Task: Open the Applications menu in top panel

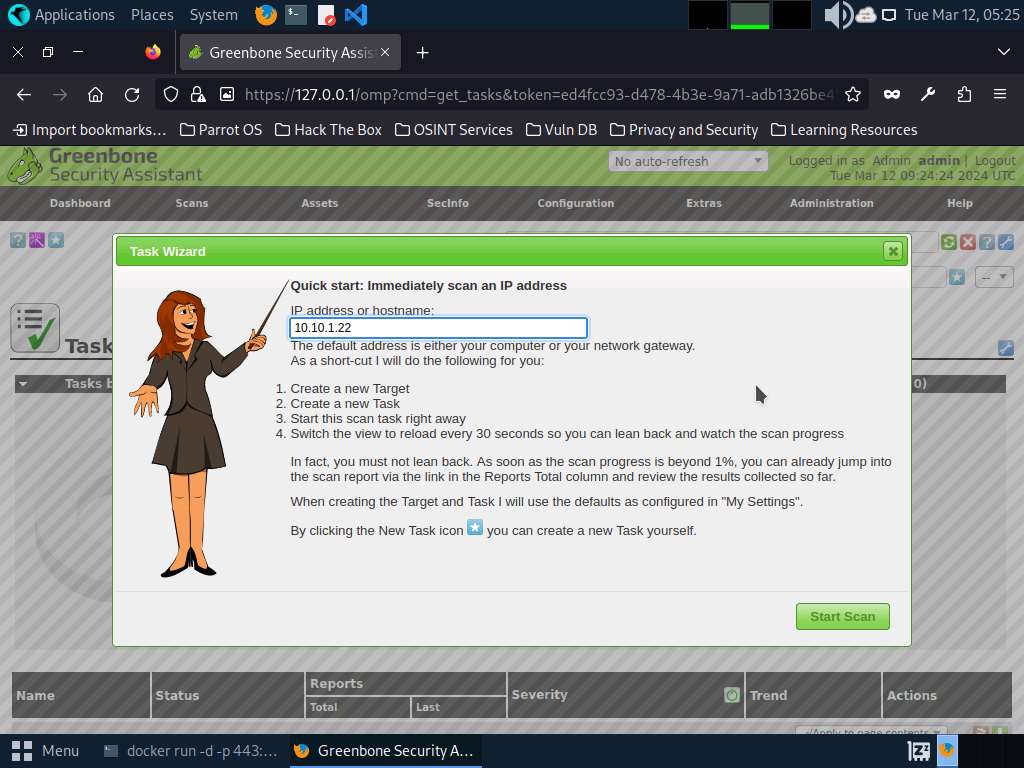Action: tap(62, 15)
